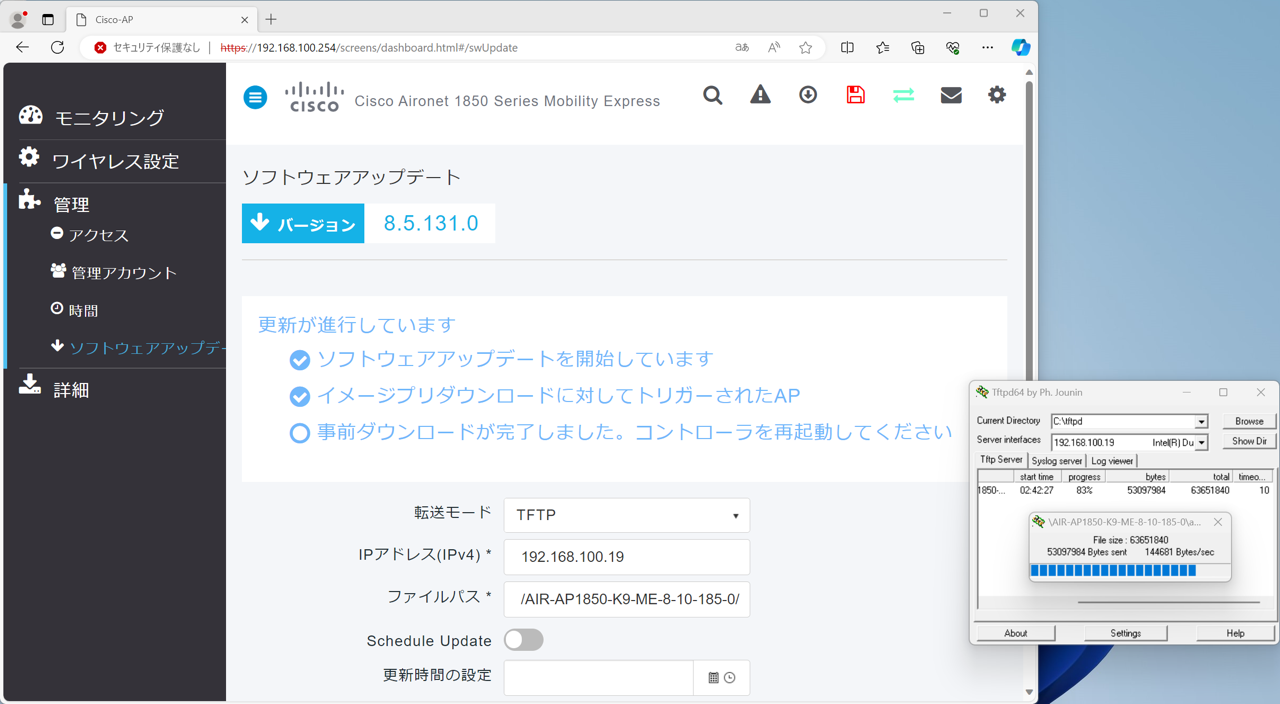Switch to Tftp Server tab
Image resolution: width=1280 pixels, height=704 pixels.
[1001, 460]
